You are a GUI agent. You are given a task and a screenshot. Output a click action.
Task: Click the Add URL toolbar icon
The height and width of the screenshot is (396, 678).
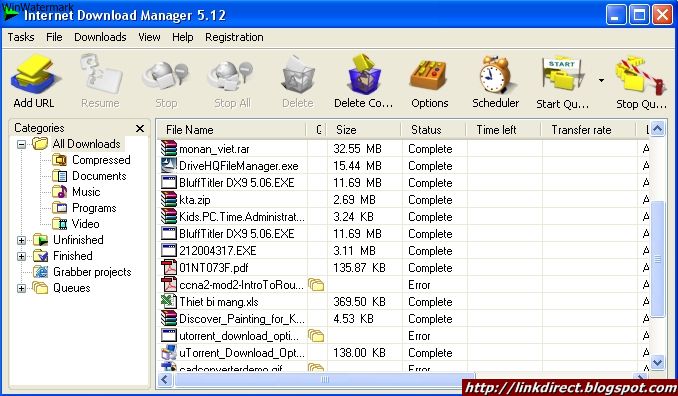click(35, 74)
